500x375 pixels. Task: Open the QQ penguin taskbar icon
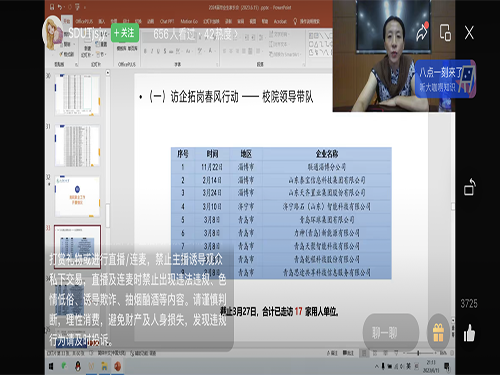coord(78,366)
